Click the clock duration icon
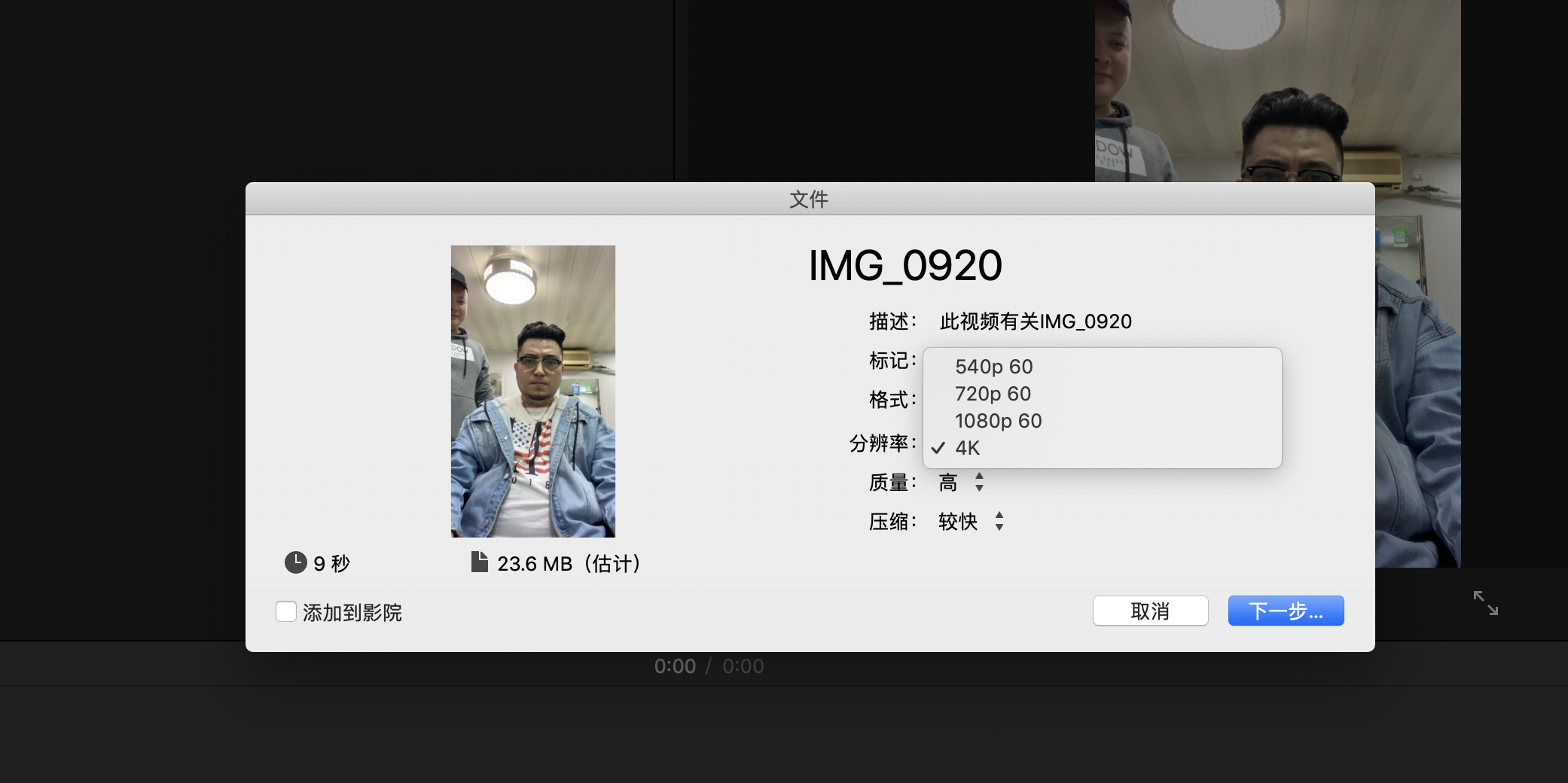 click(295, 562)
